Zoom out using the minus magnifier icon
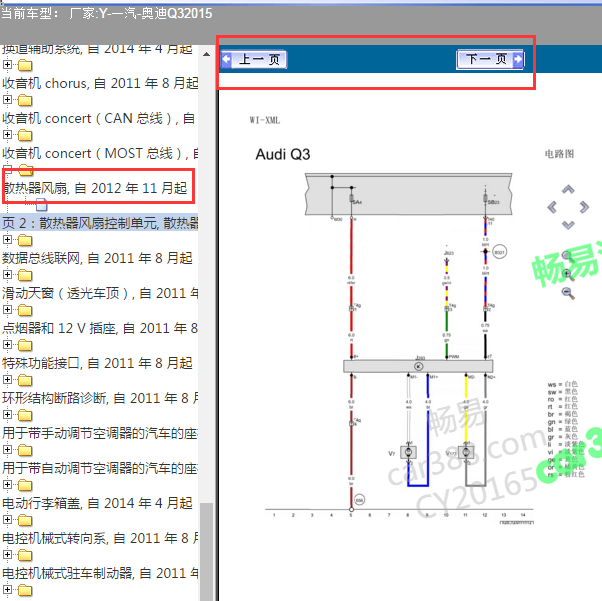Image resolution: width=602 pixels, height=601 pixels. click(x=568, y=293)
